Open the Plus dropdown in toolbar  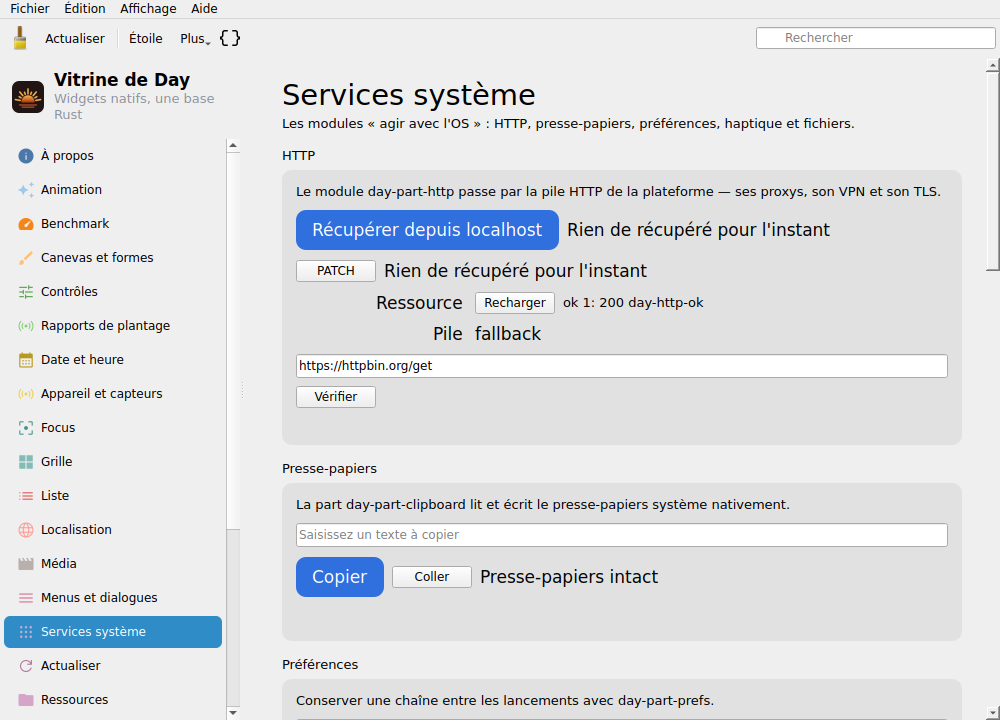(195, 38)
